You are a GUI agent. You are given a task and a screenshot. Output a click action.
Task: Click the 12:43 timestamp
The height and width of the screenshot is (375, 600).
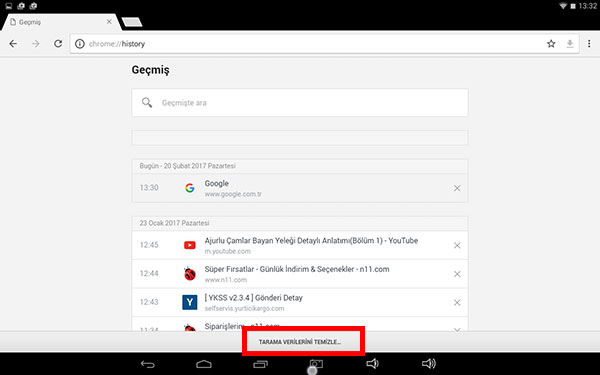(149, 302)
